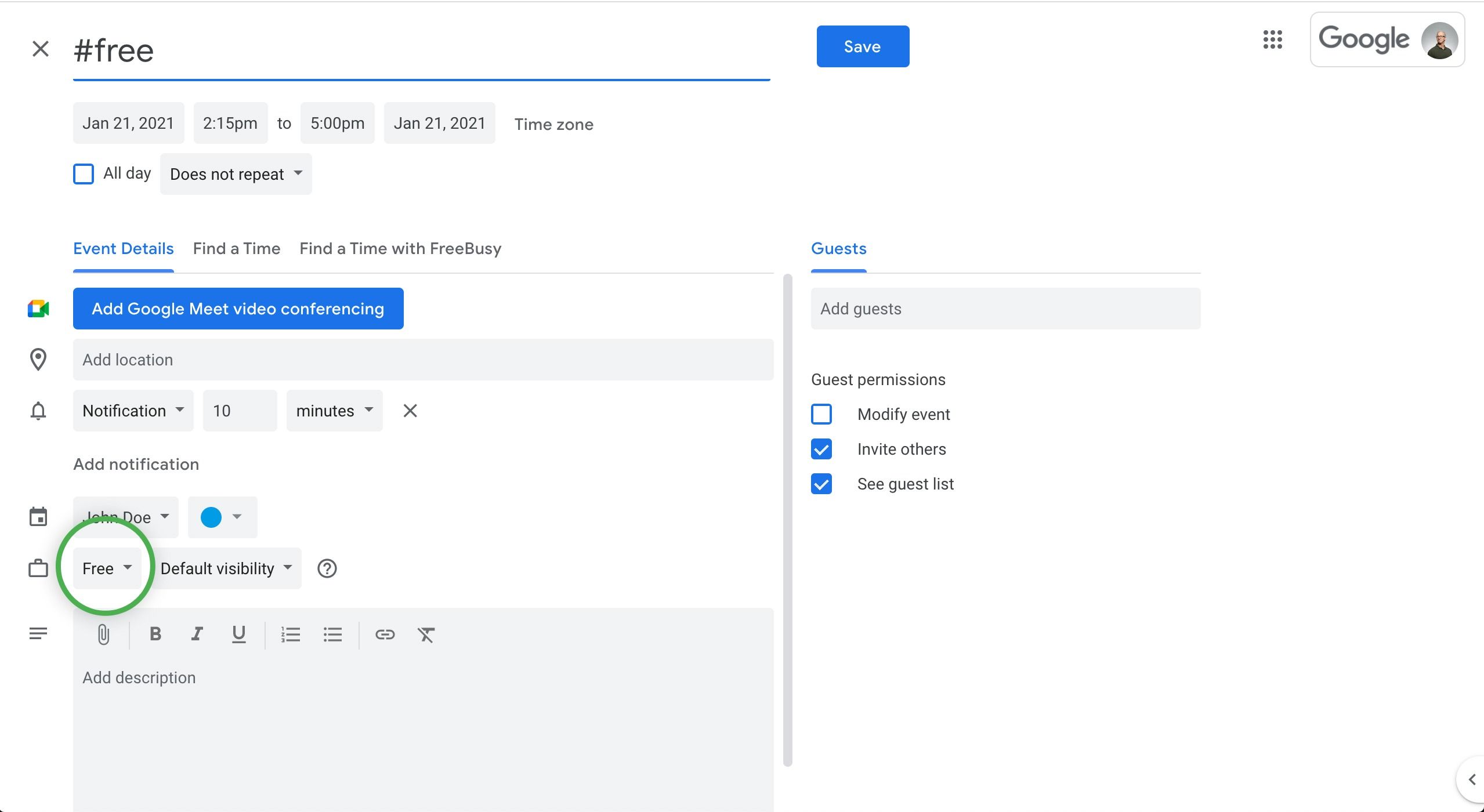
Task: Open the Free availability dropdown
Action: tap(107, 568)
